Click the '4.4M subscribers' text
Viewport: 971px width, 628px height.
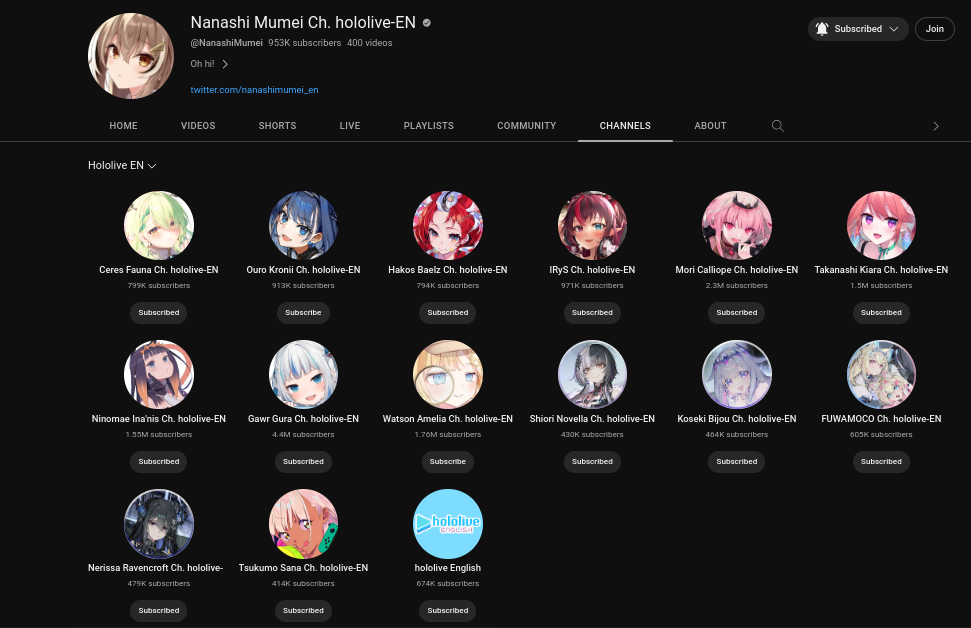click(x=303, y=435)
